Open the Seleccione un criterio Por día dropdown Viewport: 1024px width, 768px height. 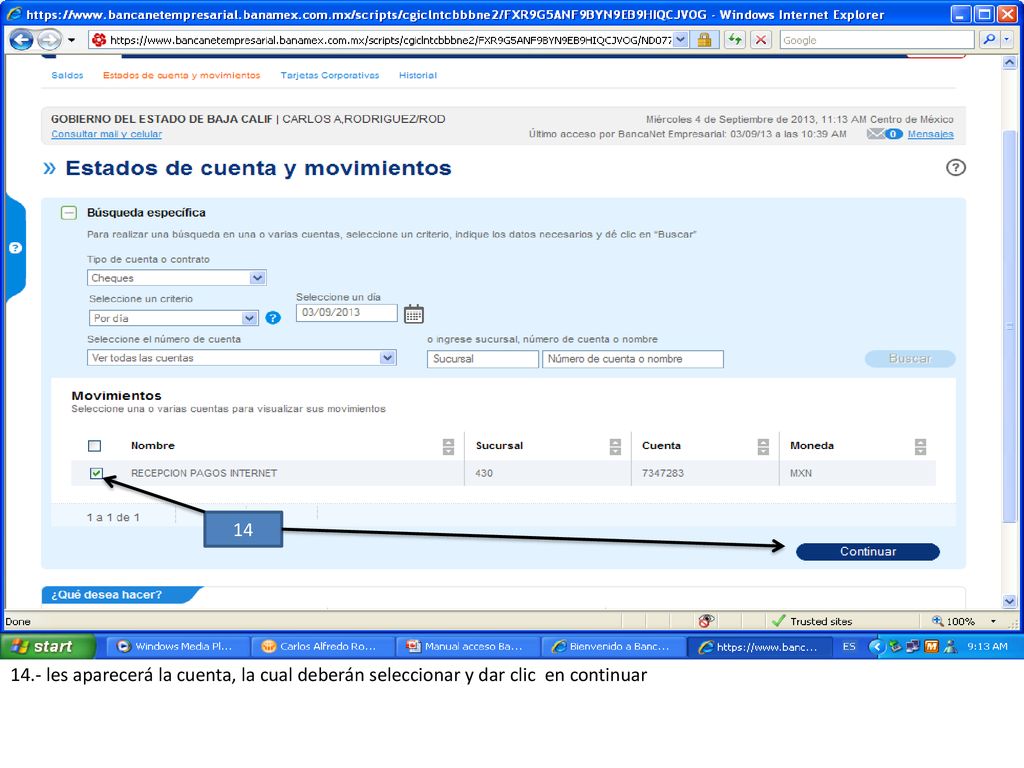tap(173, 318)
